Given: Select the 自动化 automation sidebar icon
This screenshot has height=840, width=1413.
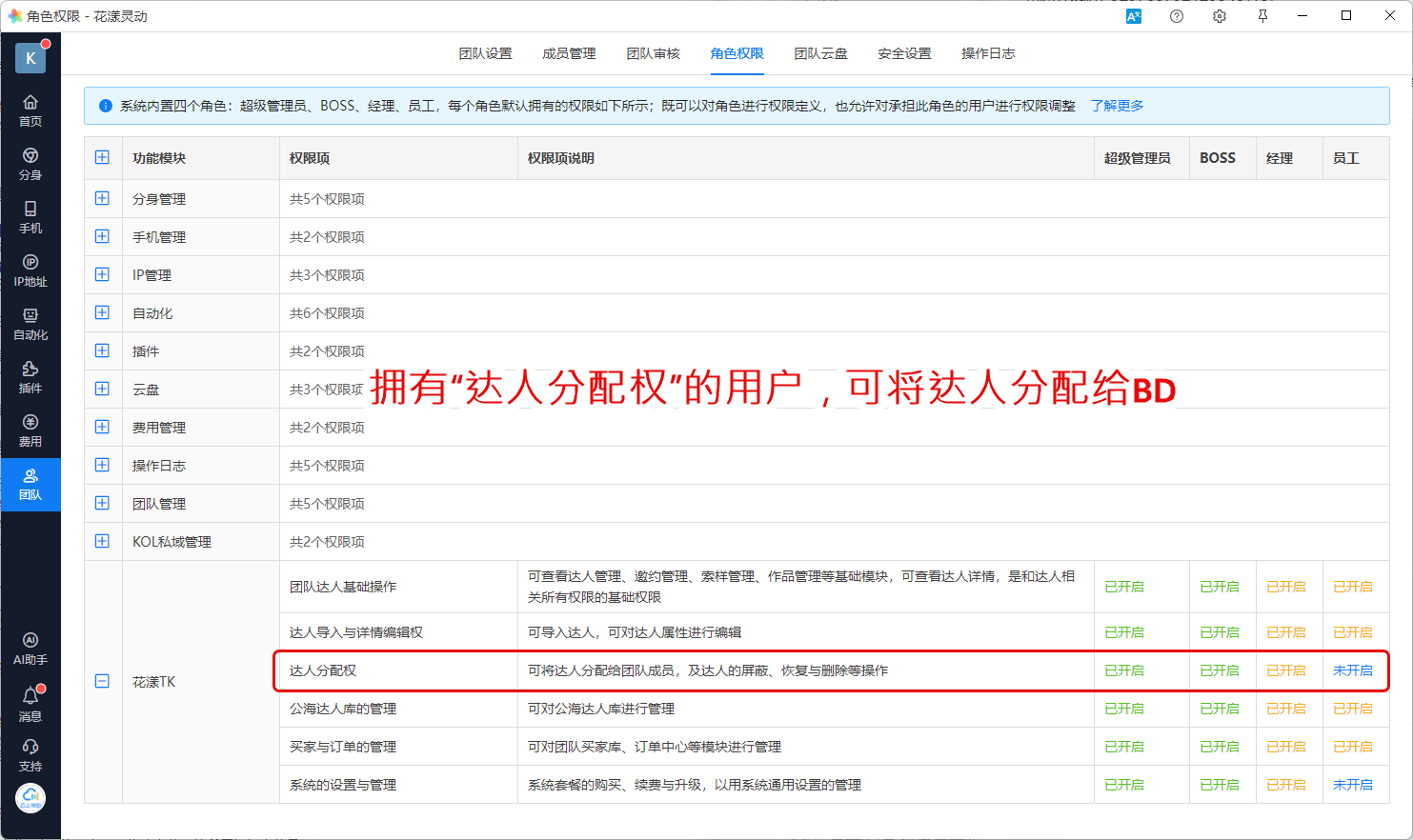Looking at the screenshot, I should 30,323.
